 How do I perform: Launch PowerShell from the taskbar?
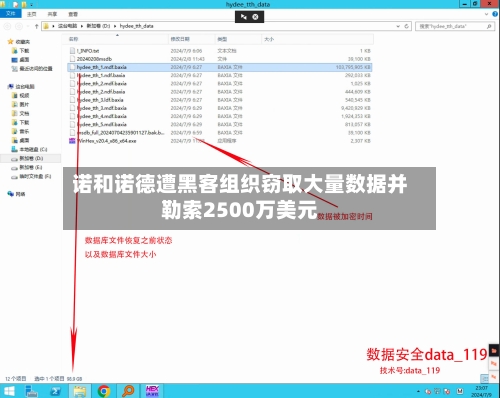(56, 391)
